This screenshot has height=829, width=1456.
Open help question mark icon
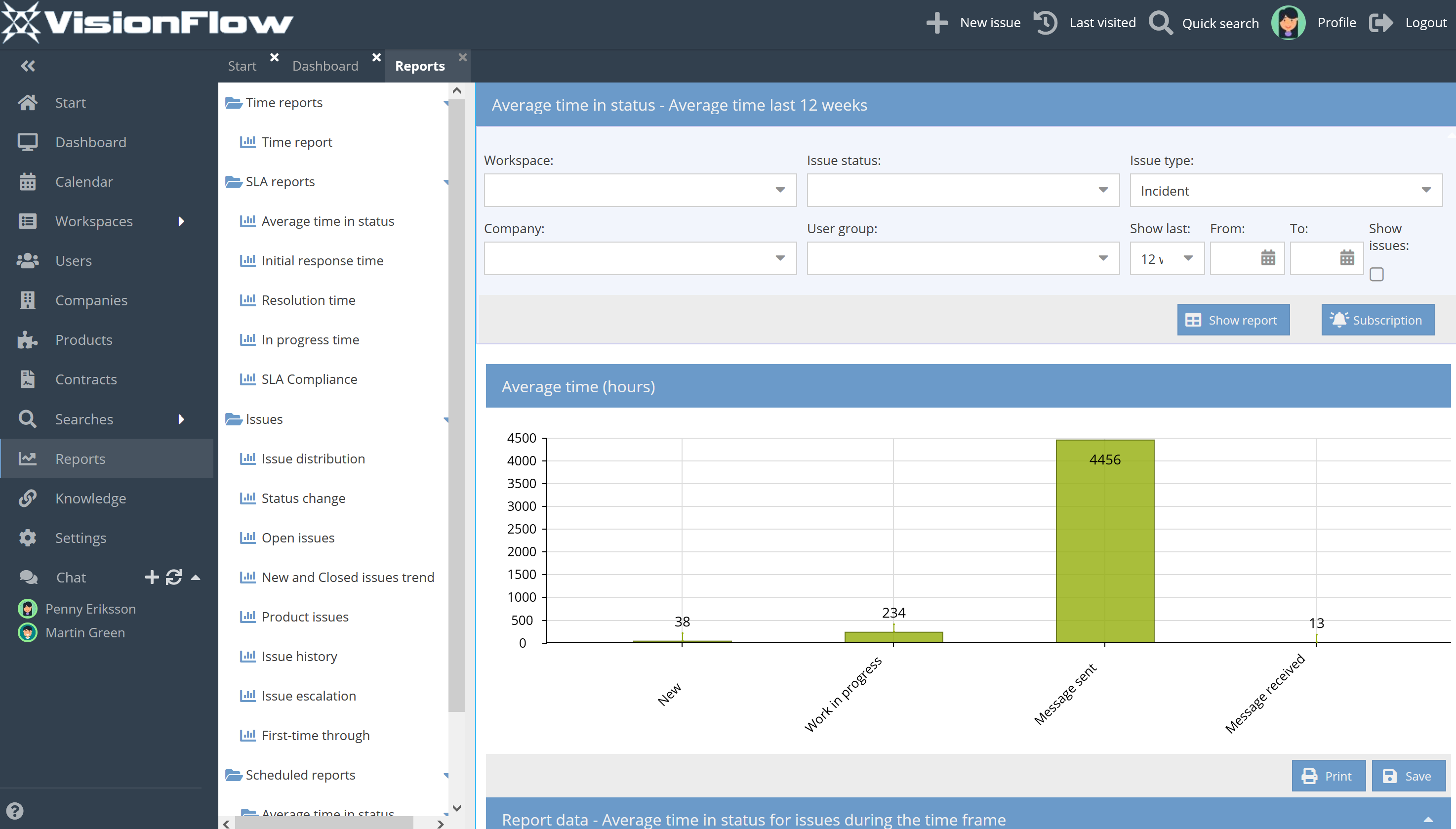click(15, 810)
